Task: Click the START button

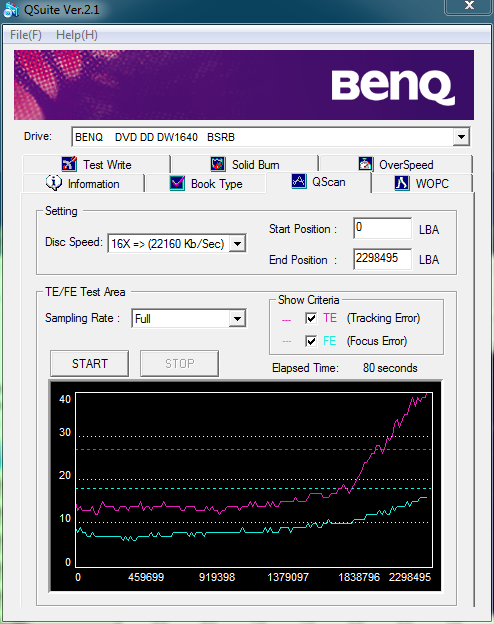Action: [x=90, y=363]
